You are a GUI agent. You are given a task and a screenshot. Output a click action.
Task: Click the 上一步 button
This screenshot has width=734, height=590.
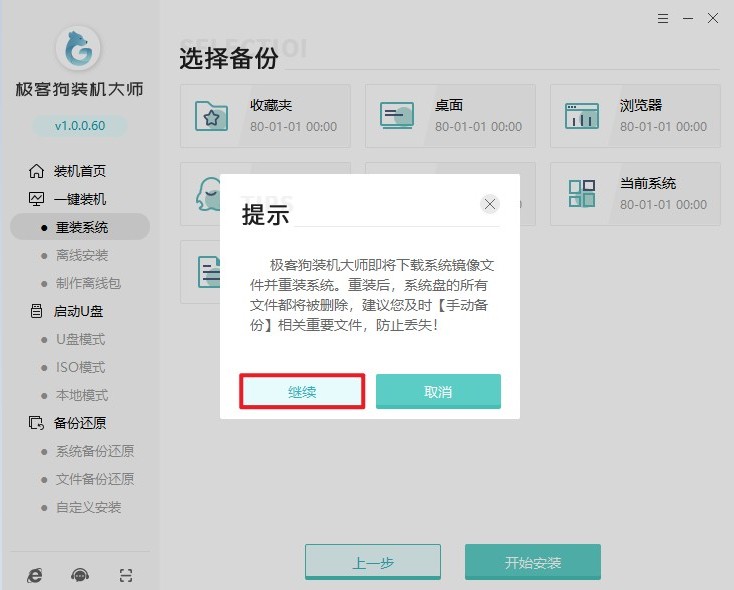373,561
